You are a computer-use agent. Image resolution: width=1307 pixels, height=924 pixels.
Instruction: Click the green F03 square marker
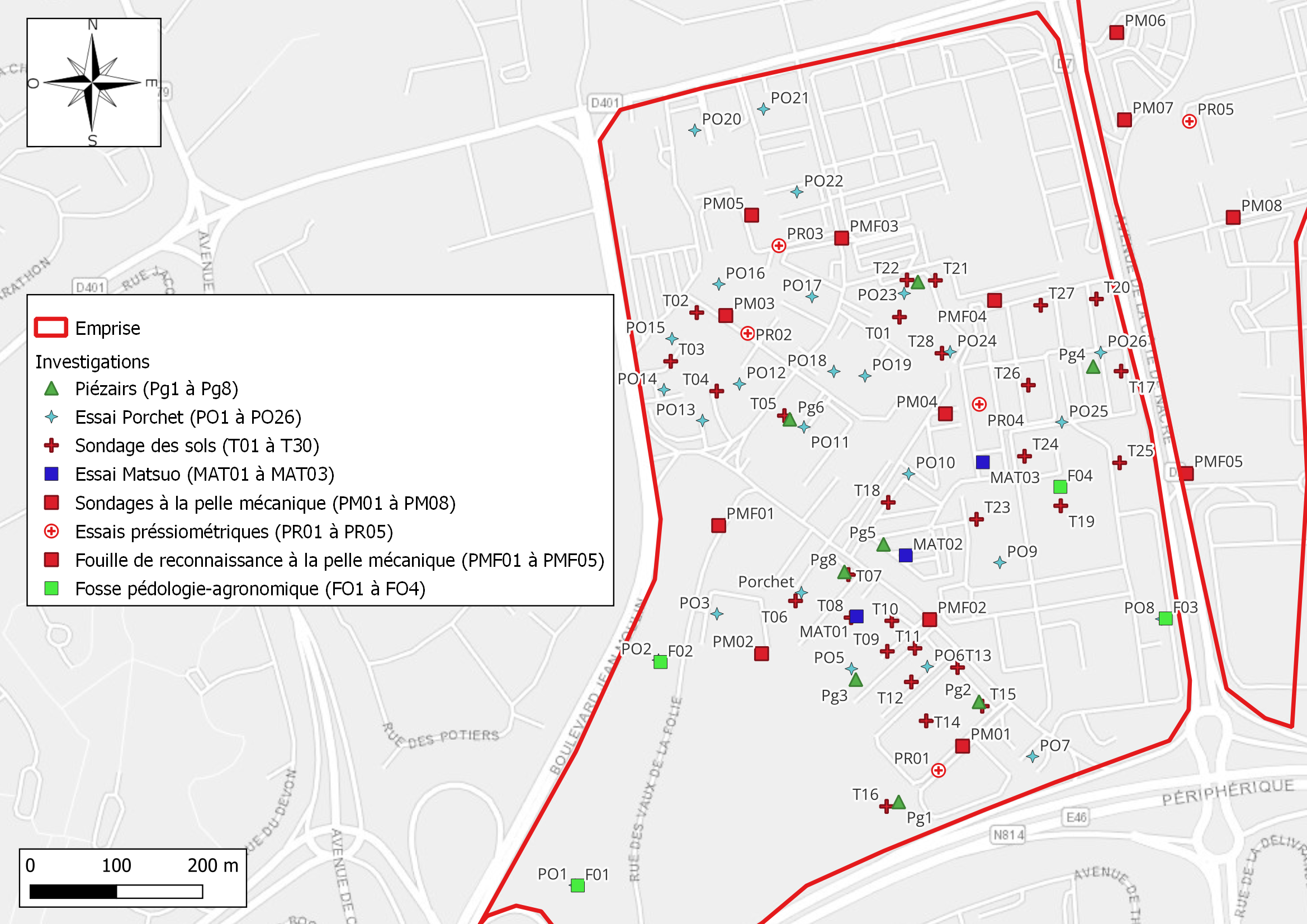point(1165,618)
